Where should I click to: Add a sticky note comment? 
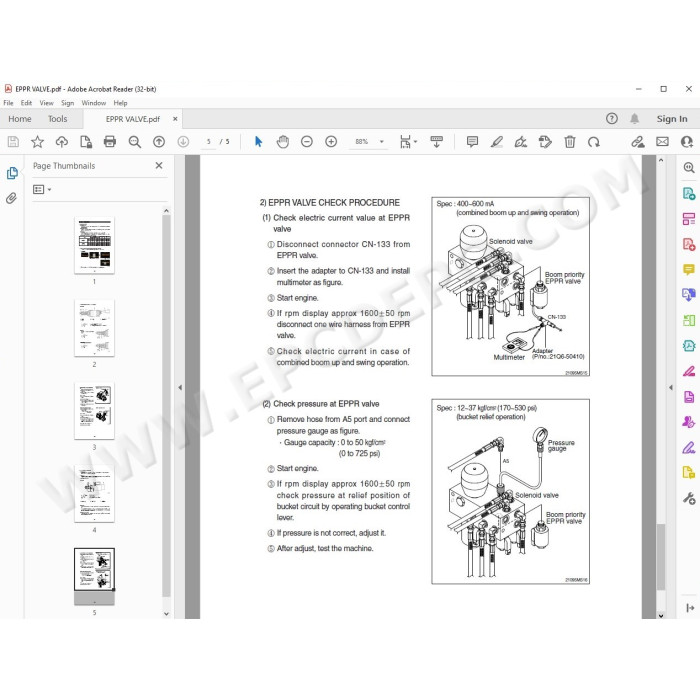coord(472,142)
